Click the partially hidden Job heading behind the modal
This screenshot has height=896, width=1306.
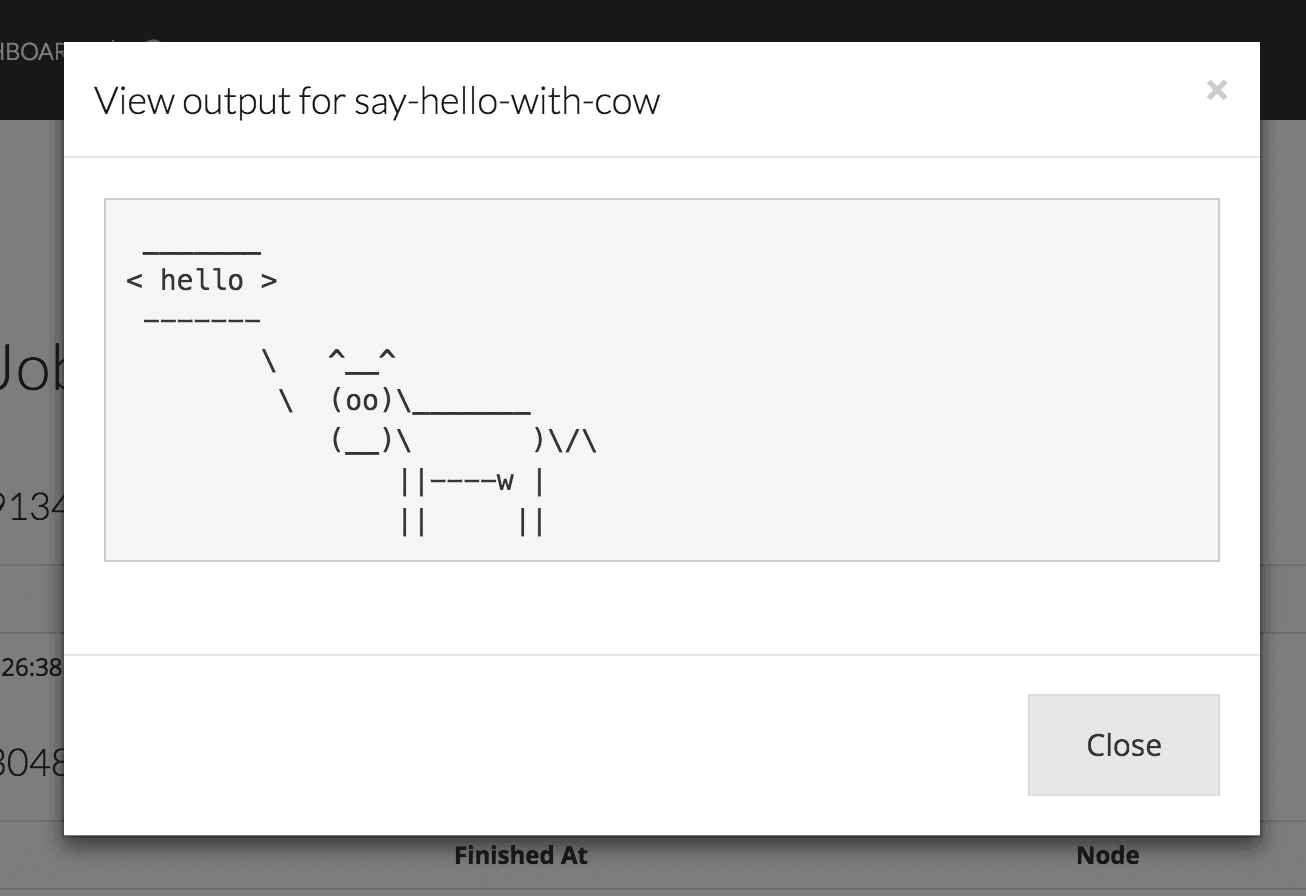point(32,367)
